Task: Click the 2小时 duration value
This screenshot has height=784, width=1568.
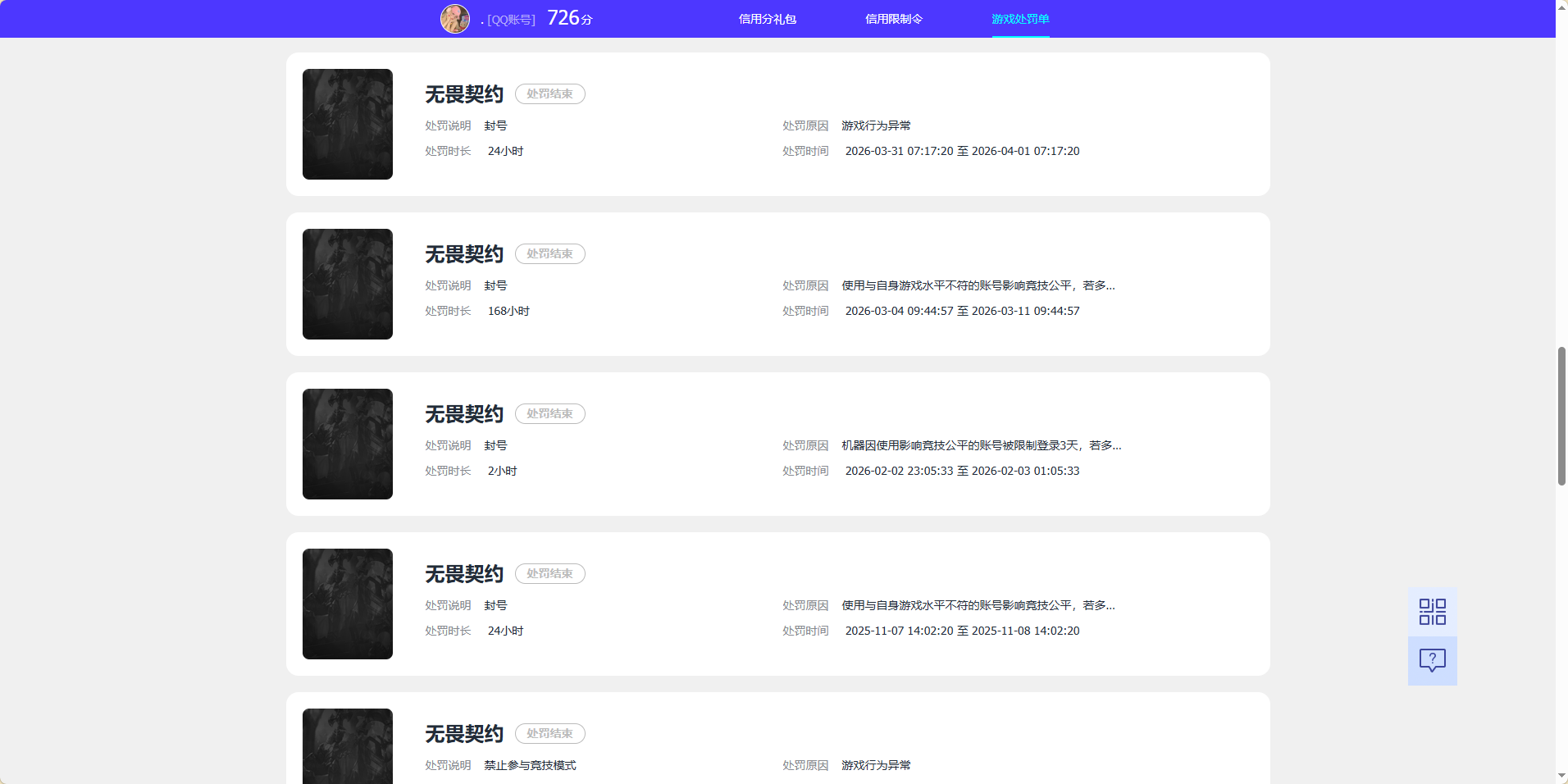Action: pyautogui.click(x=502, y=471)
